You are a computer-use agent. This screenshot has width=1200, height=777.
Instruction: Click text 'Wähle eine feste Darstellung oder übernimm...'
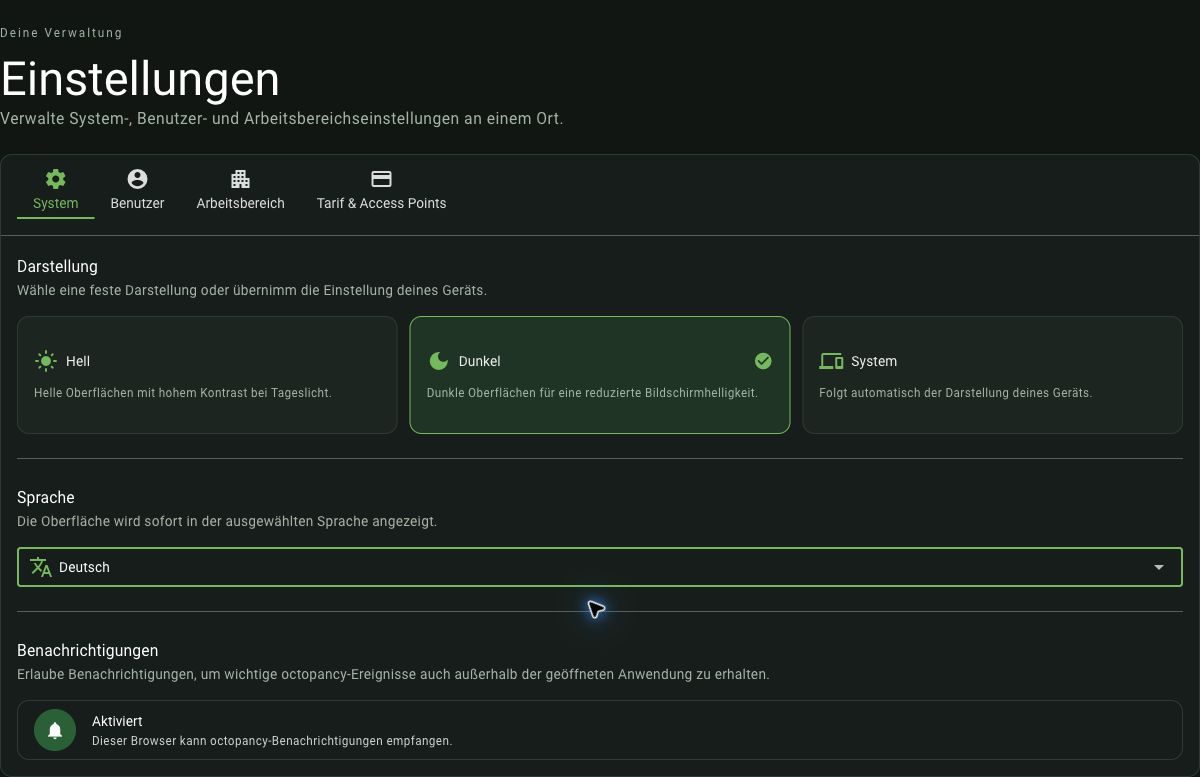pos(252,291)
